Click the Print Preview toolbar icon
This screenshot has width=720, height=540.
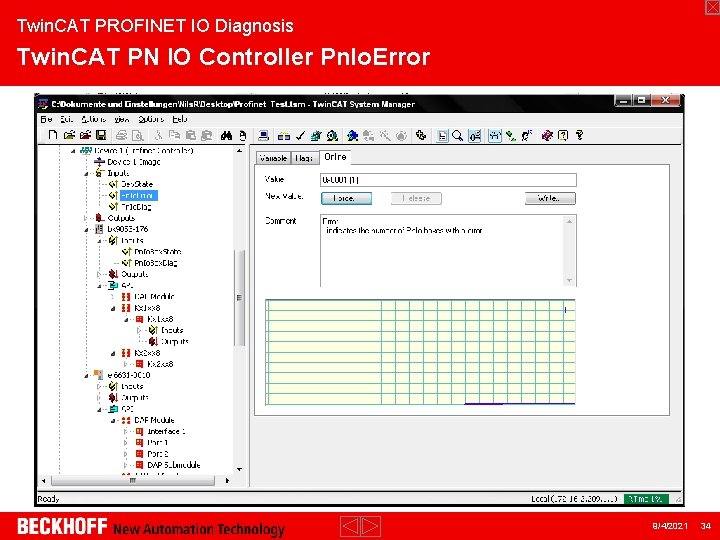point(138,135)
